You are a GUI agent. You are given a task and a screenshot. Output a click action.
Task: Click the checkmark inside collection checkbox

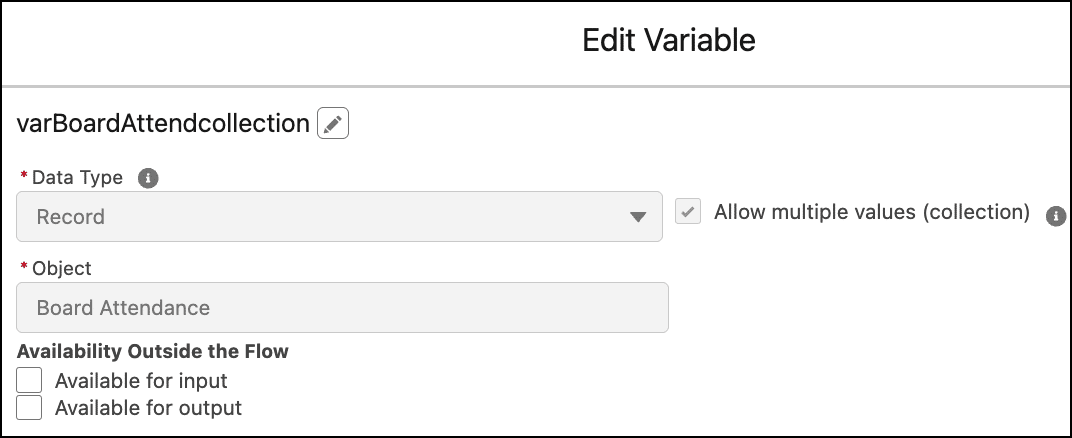(x=688, y=211)
